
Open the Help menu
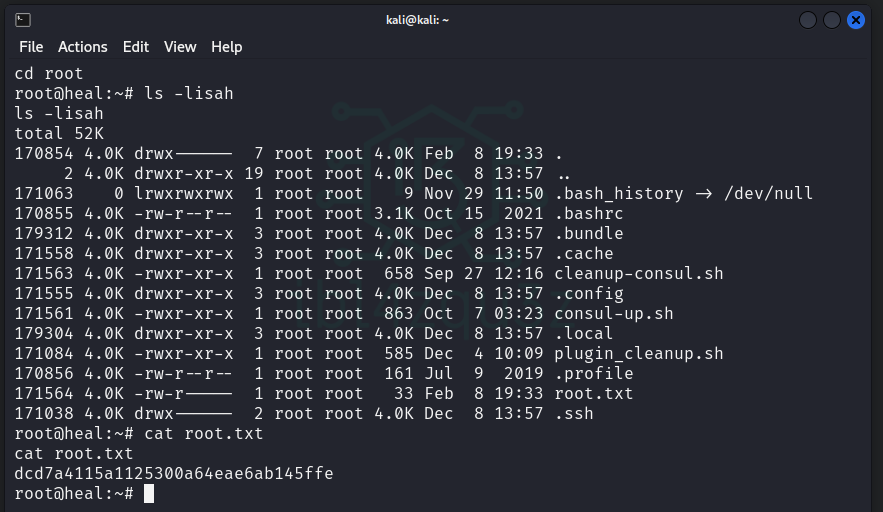click(227, 47)
